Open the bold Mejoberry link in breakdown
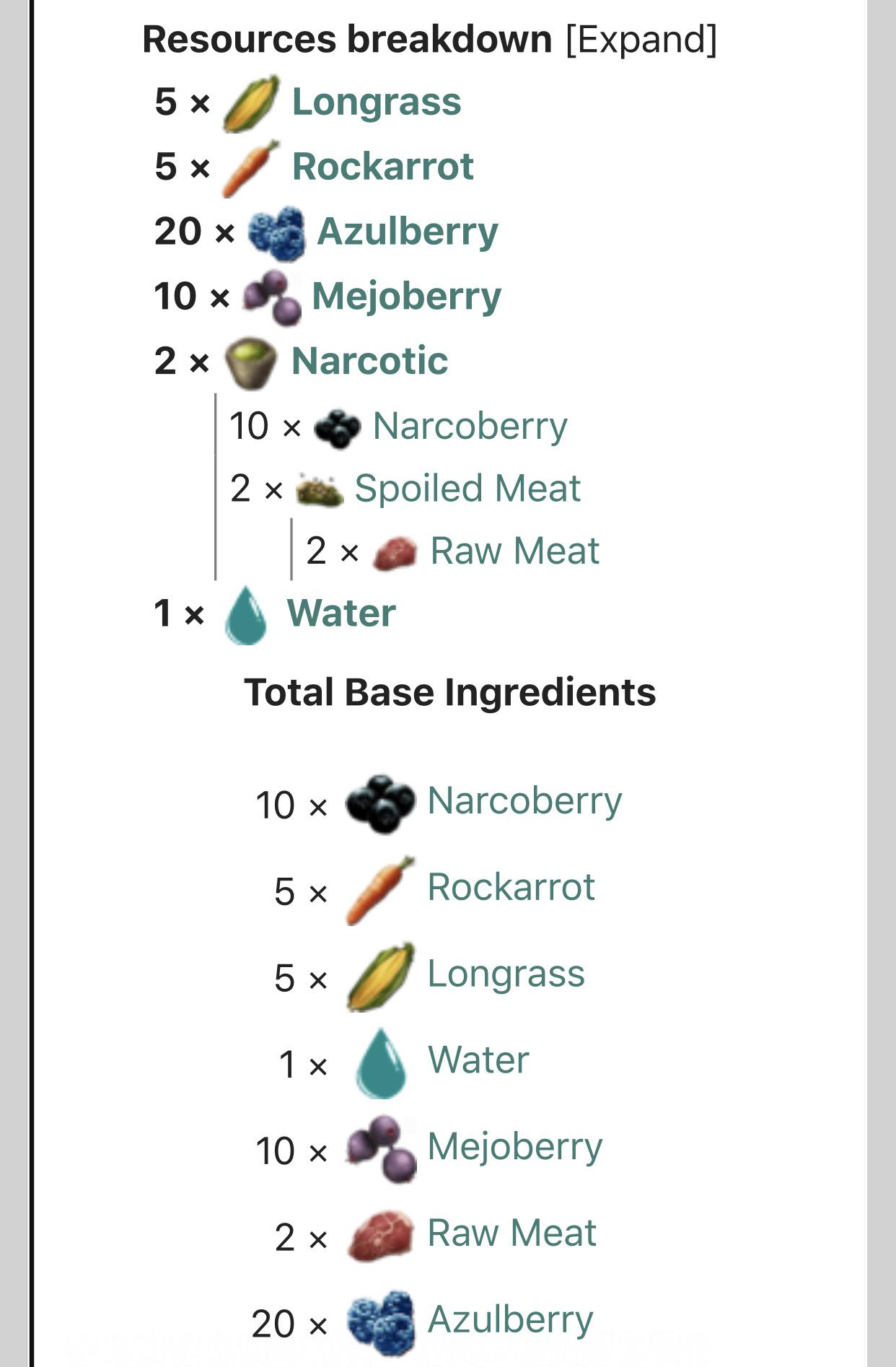 point(406,297)
